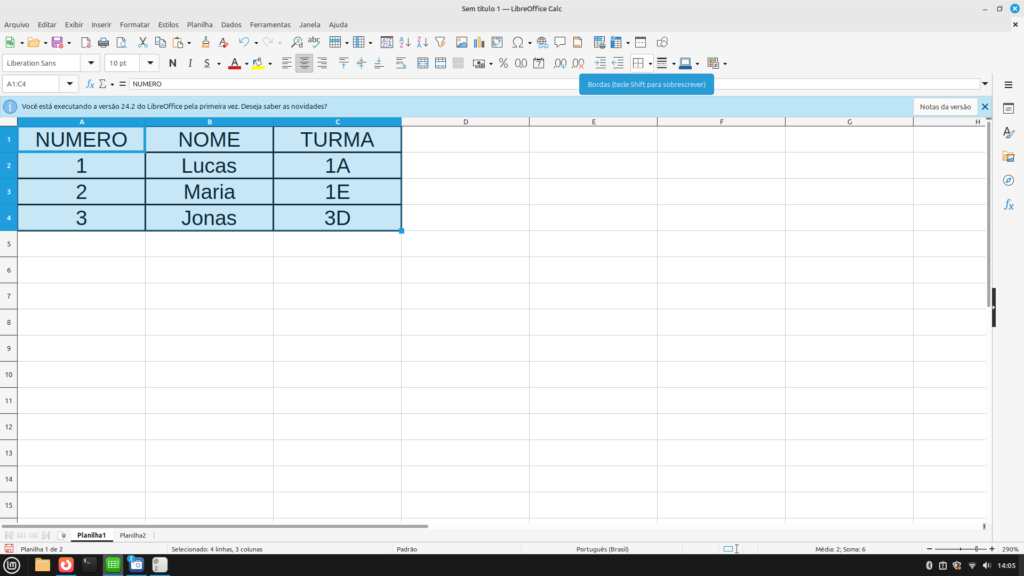Click the Insert Image icon

[461, 43]
